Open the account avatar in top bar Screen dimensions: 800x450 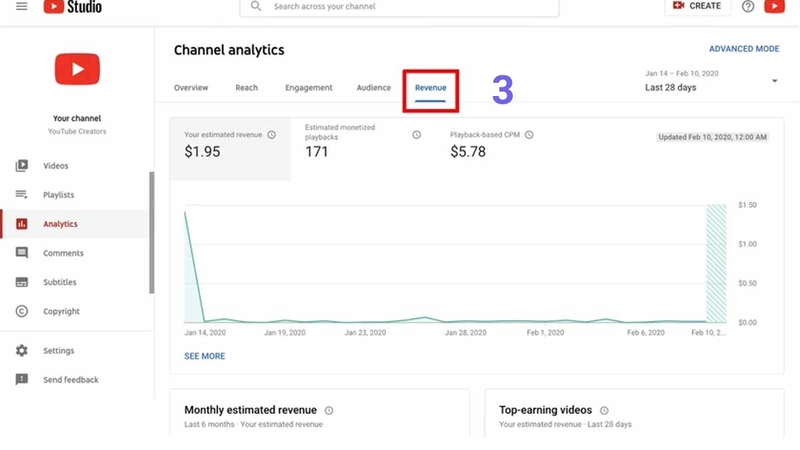(774, 6)
